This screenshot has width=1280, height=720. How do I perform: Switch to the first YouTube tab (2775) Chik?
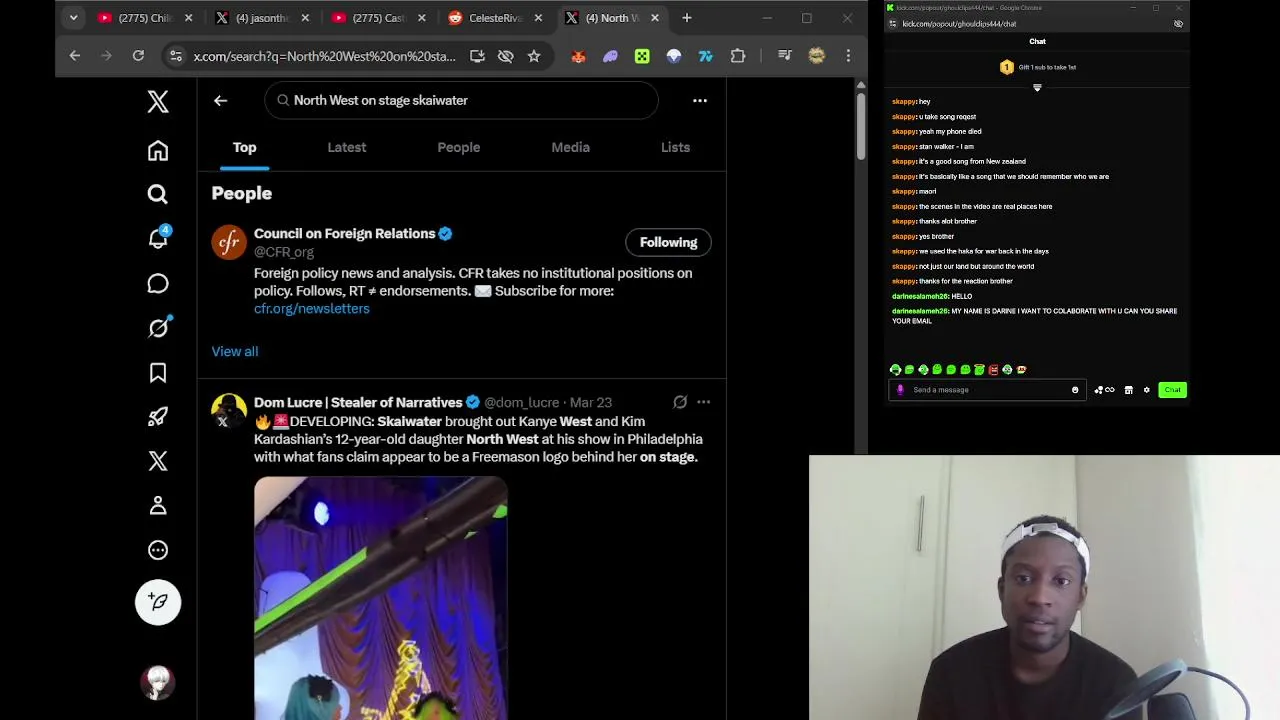tap(146, 18)
